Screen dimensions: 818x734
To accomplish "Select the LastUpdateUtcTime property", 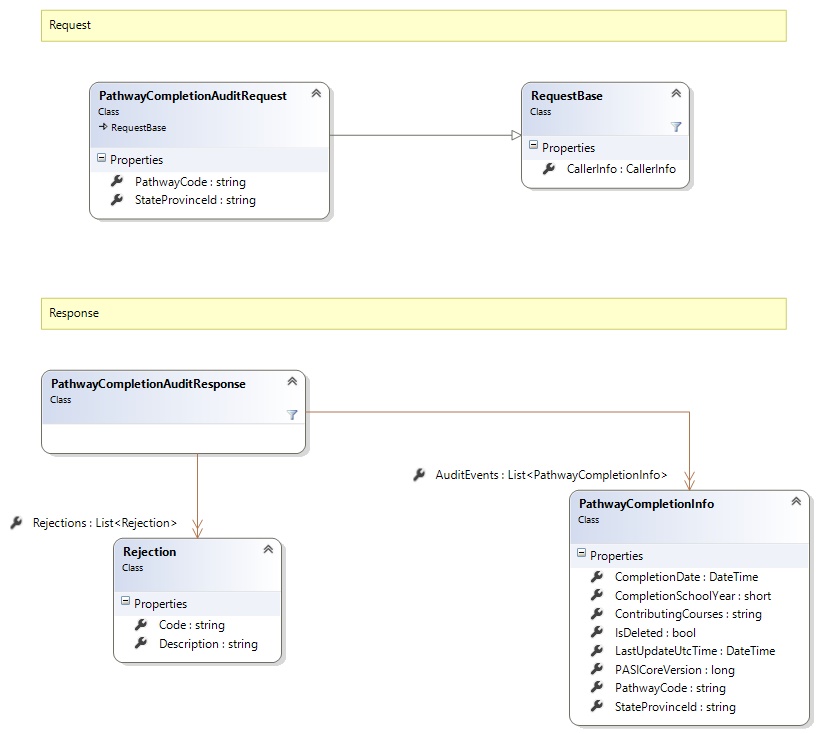I will (x=694, y=651).
